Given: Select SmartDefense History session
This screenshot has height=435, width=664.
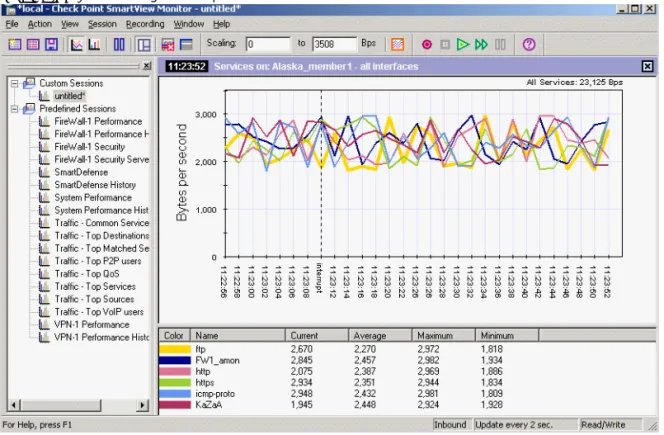Looking at the screenshot, I should (x=95, y=185).
